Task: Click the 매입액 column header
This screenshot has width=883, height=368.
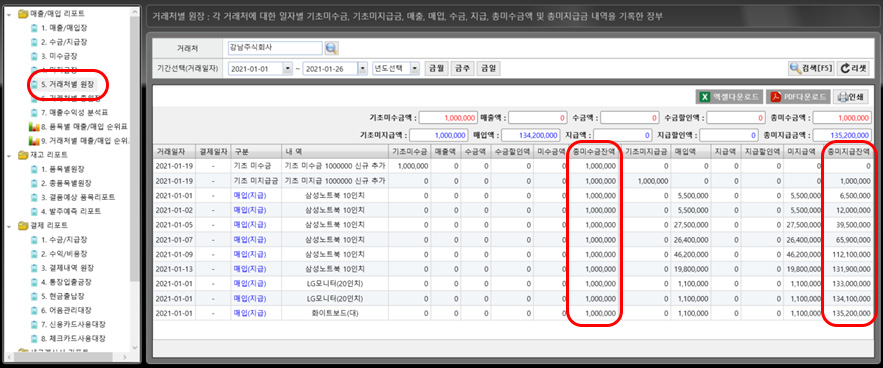Action: coord(692,152)
